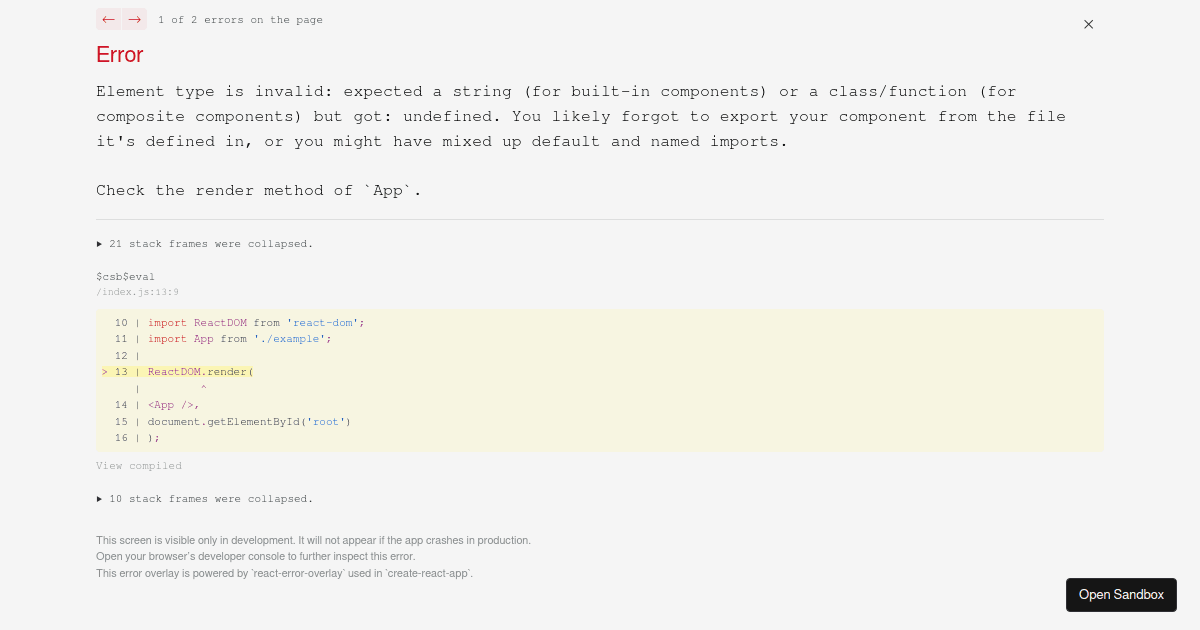Viewport: 1200px width, 630px height.
Task: Click the 'Check the render method' message text
Action: point(257,190)
